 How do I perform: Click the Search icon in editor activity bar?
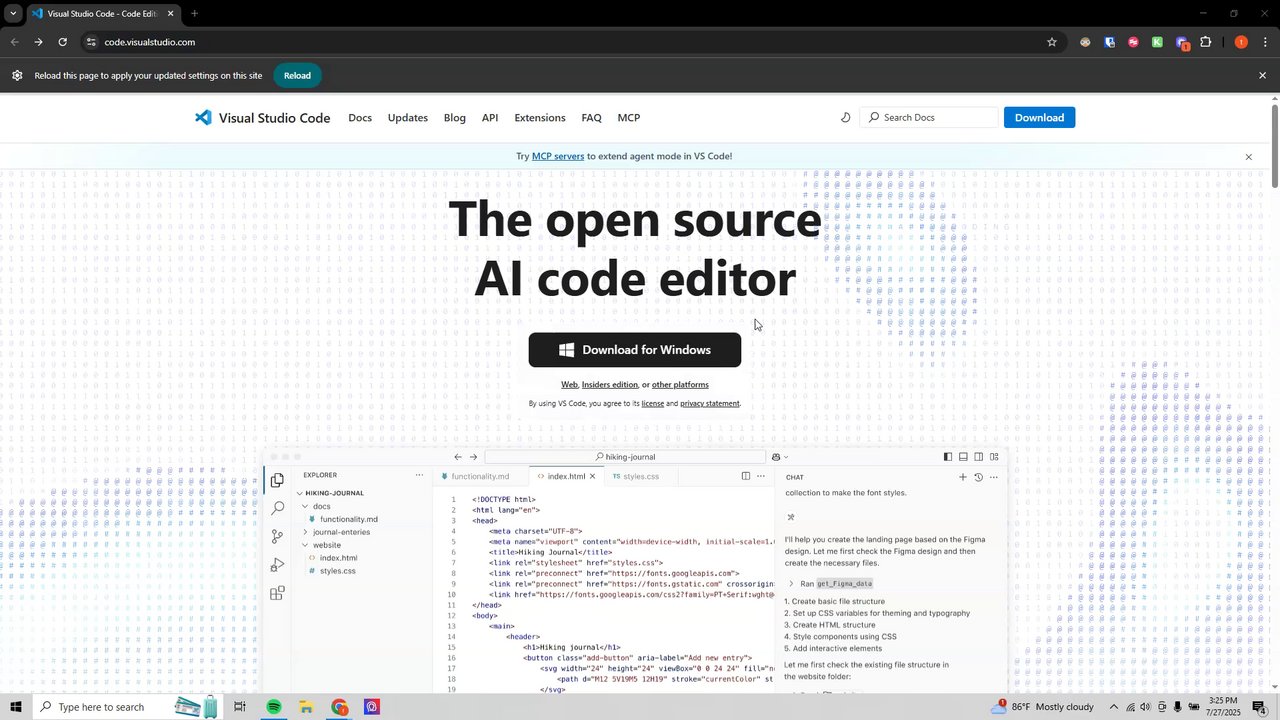[x=277, y=509]
